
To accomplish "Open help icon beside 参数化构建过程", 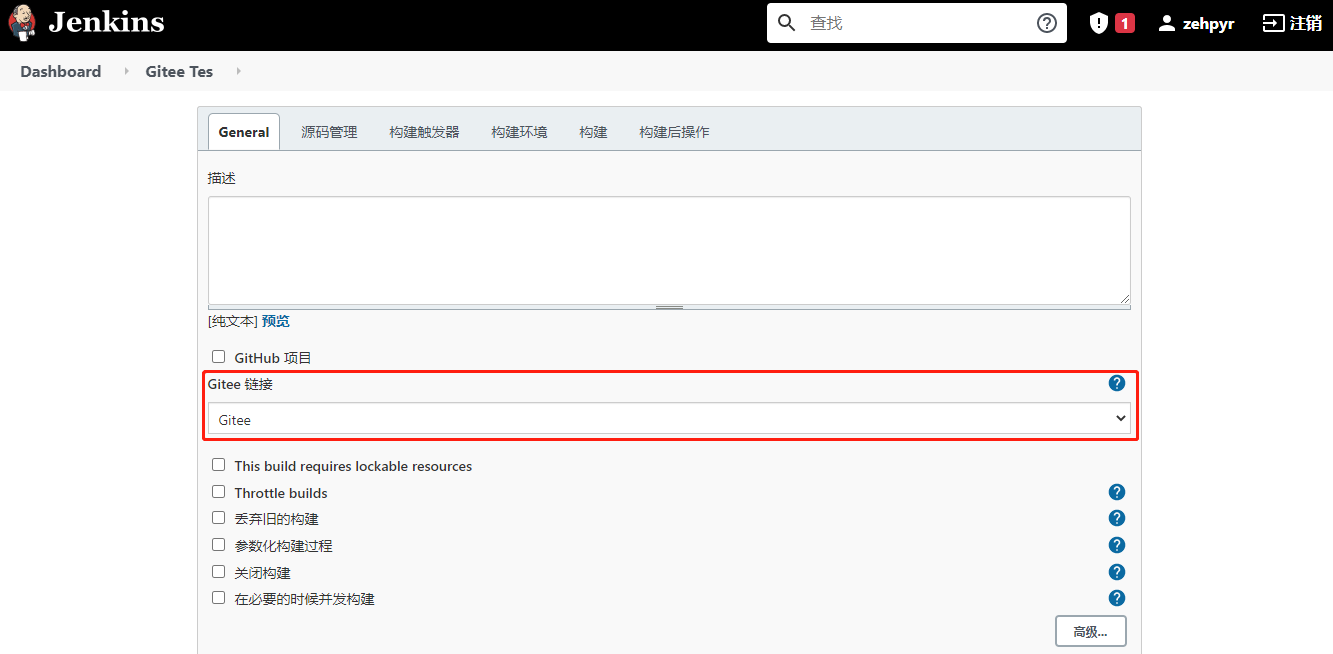I will coord(1117,545).
